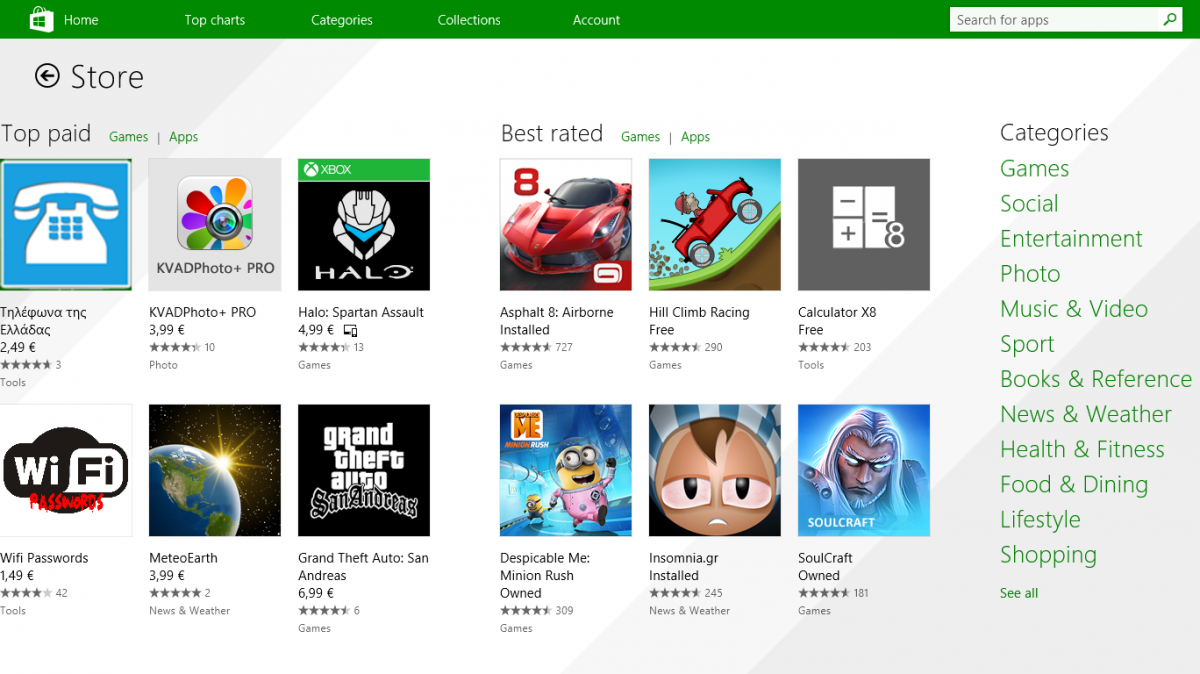Open the Lifestyle category
Image resolution: width=1200 pixels, height=674 pixels.
pos(1040,520)
